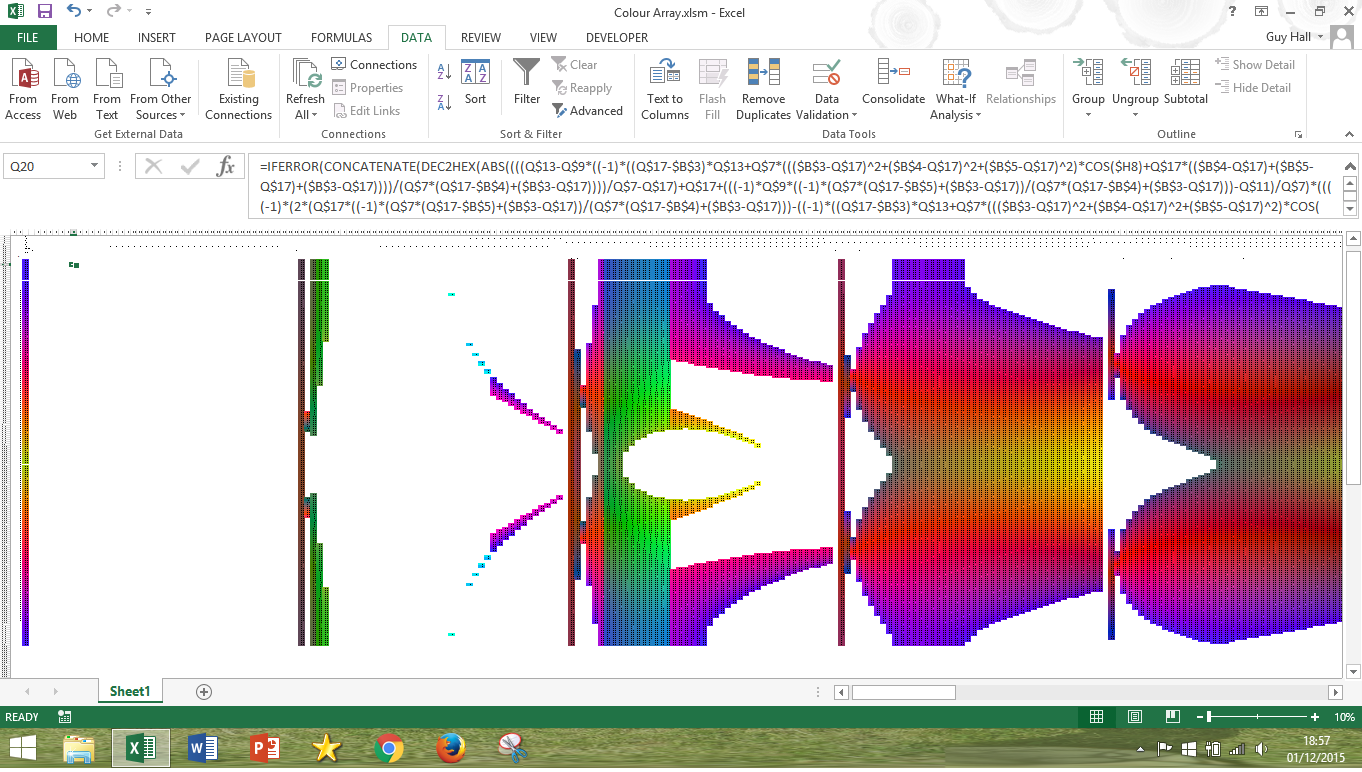Screen dimensions: 1362x772
Task: Switch to the INSERT tab
Action: click(157, 37)
